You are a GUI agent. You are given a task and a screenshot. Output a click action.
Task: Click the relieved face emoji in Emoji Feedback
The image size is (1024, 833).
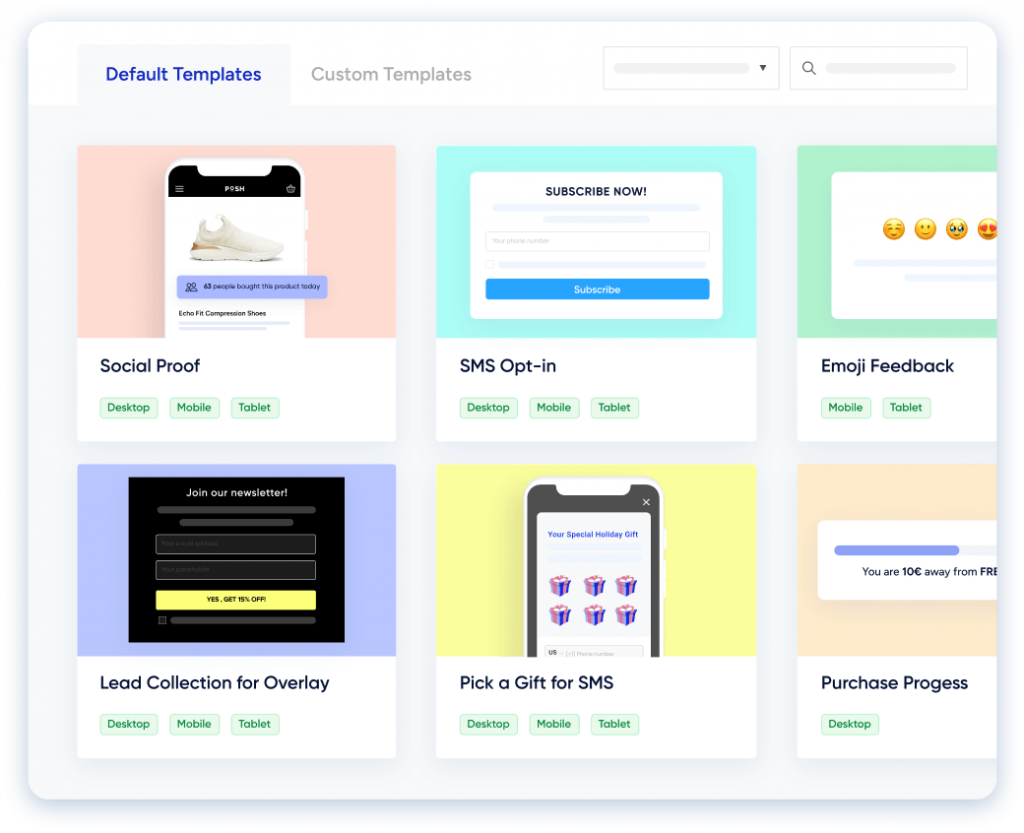[894, 229]
